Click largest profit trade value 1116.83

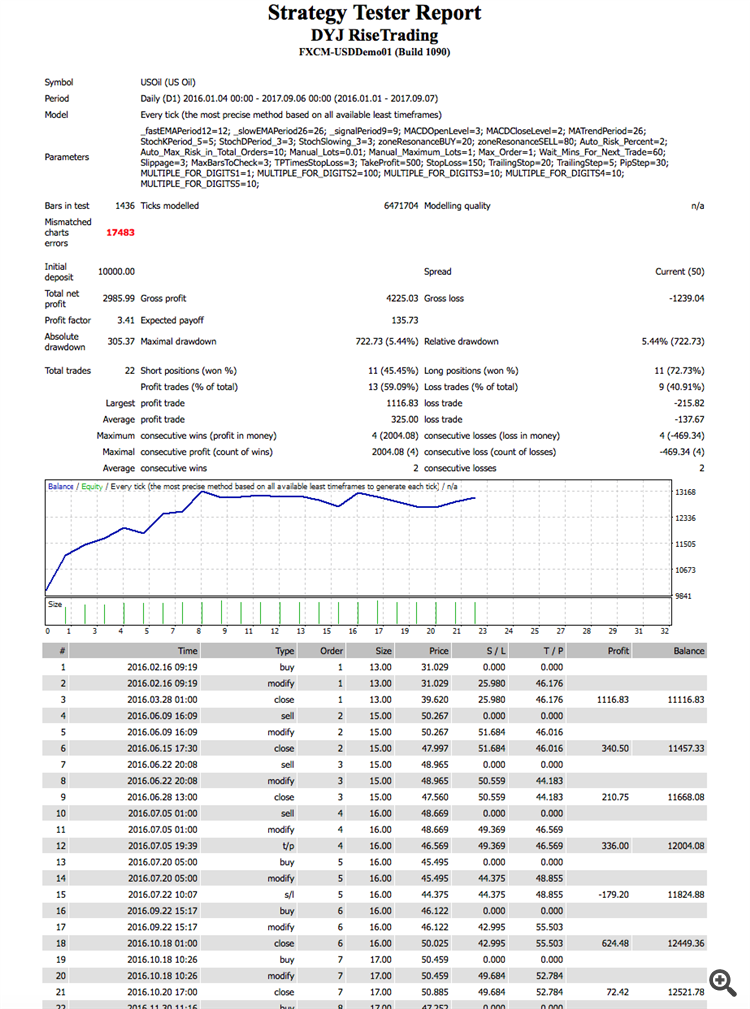402,403
